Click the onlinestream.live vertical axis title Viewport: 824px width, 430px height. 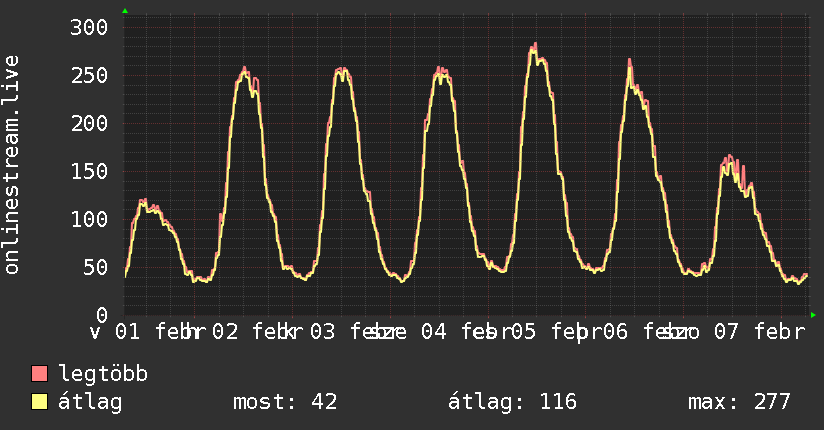click(x=12, y=165)
